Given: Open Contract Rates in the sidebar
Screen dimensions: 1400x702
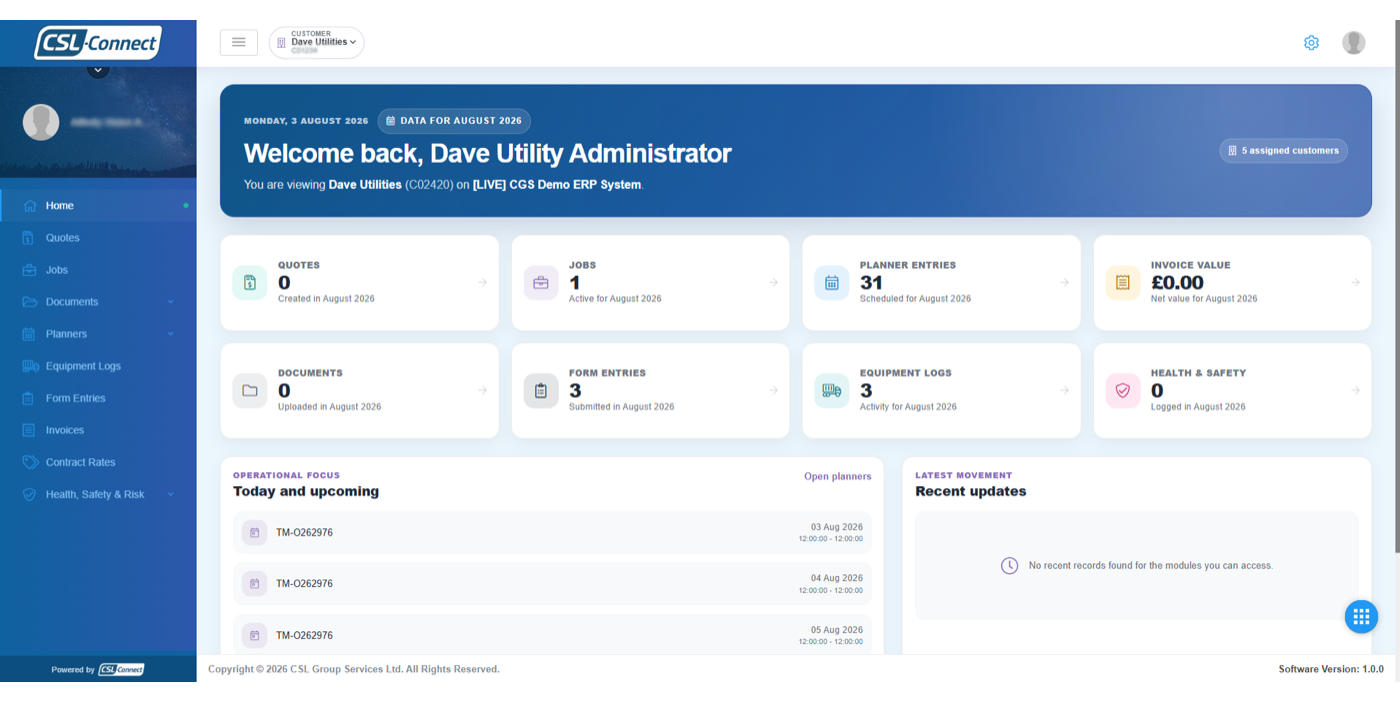Looking at the screenshot, I should point(98,462).
